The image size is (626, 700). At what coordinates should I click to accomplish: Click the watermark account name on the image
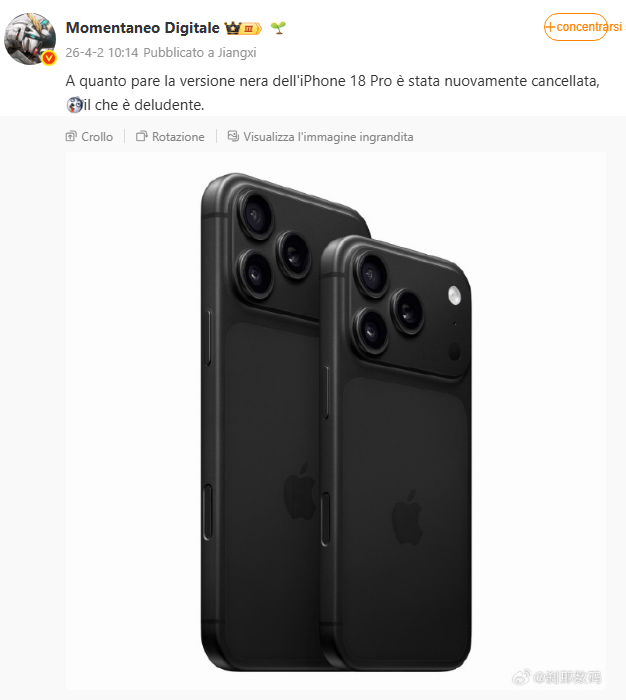tap(568, 677)
